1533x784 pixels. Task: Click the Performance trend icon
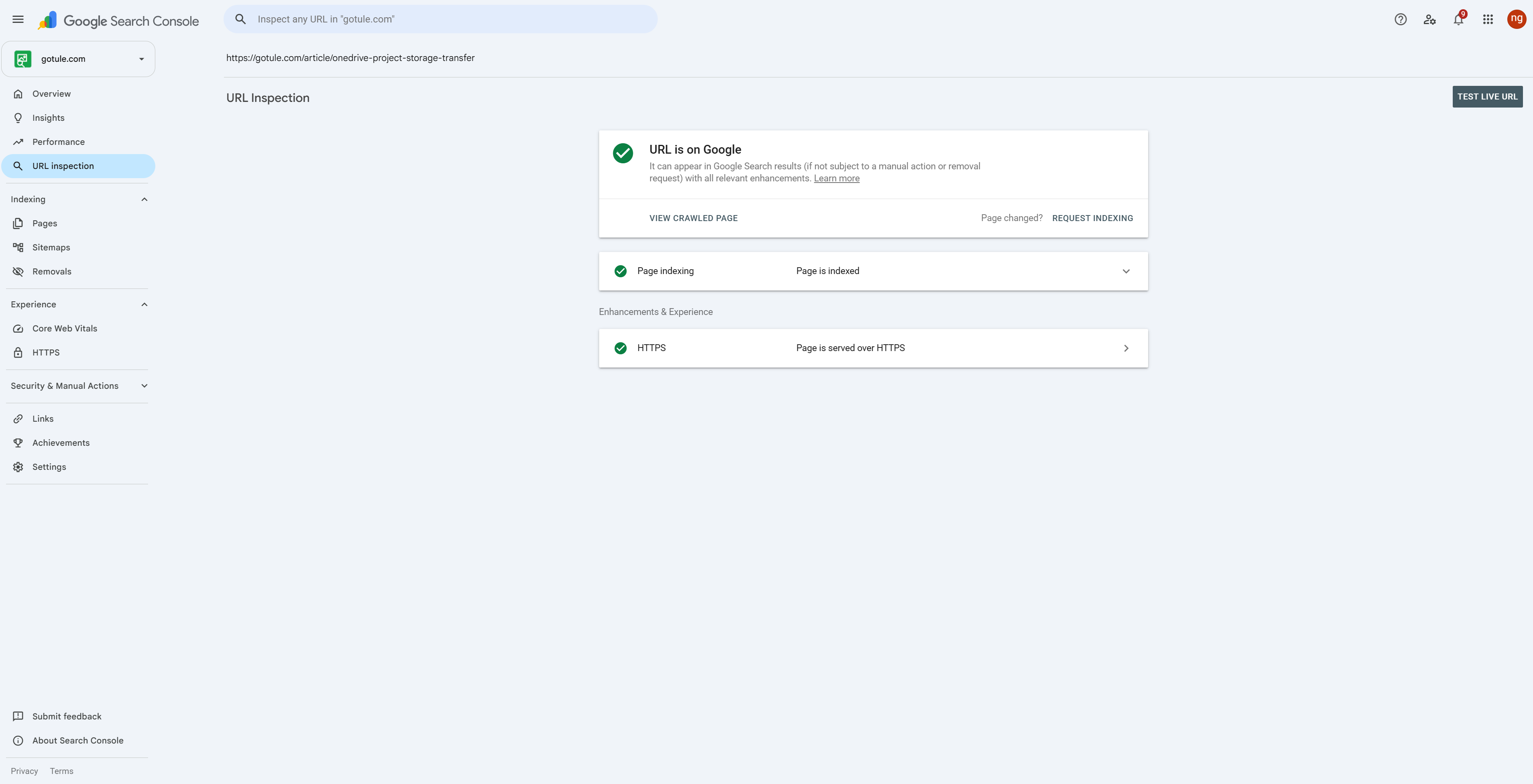click(18, 142)
